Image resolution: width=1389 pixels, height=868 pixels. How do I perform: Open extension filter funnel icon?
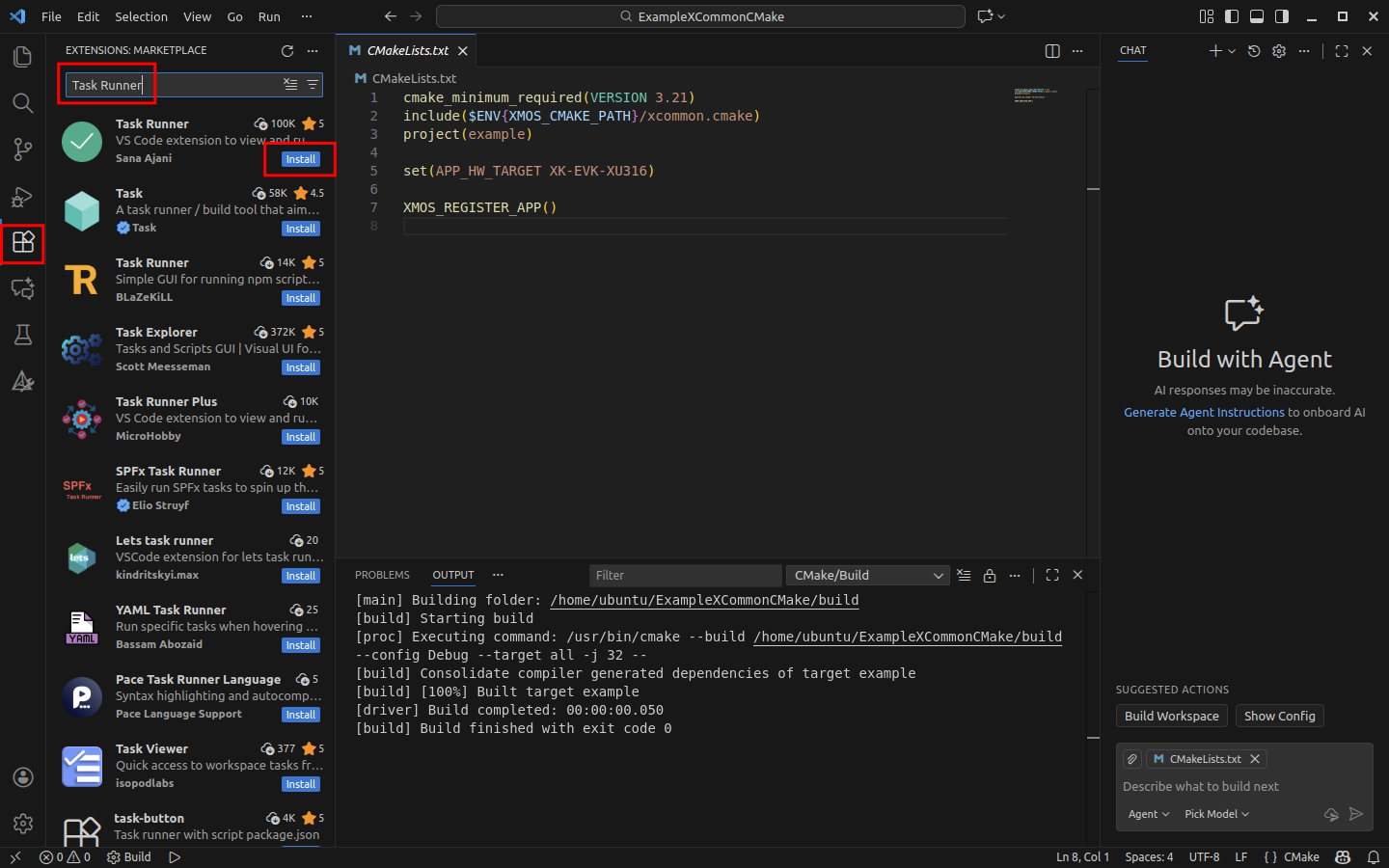point(313,85)
